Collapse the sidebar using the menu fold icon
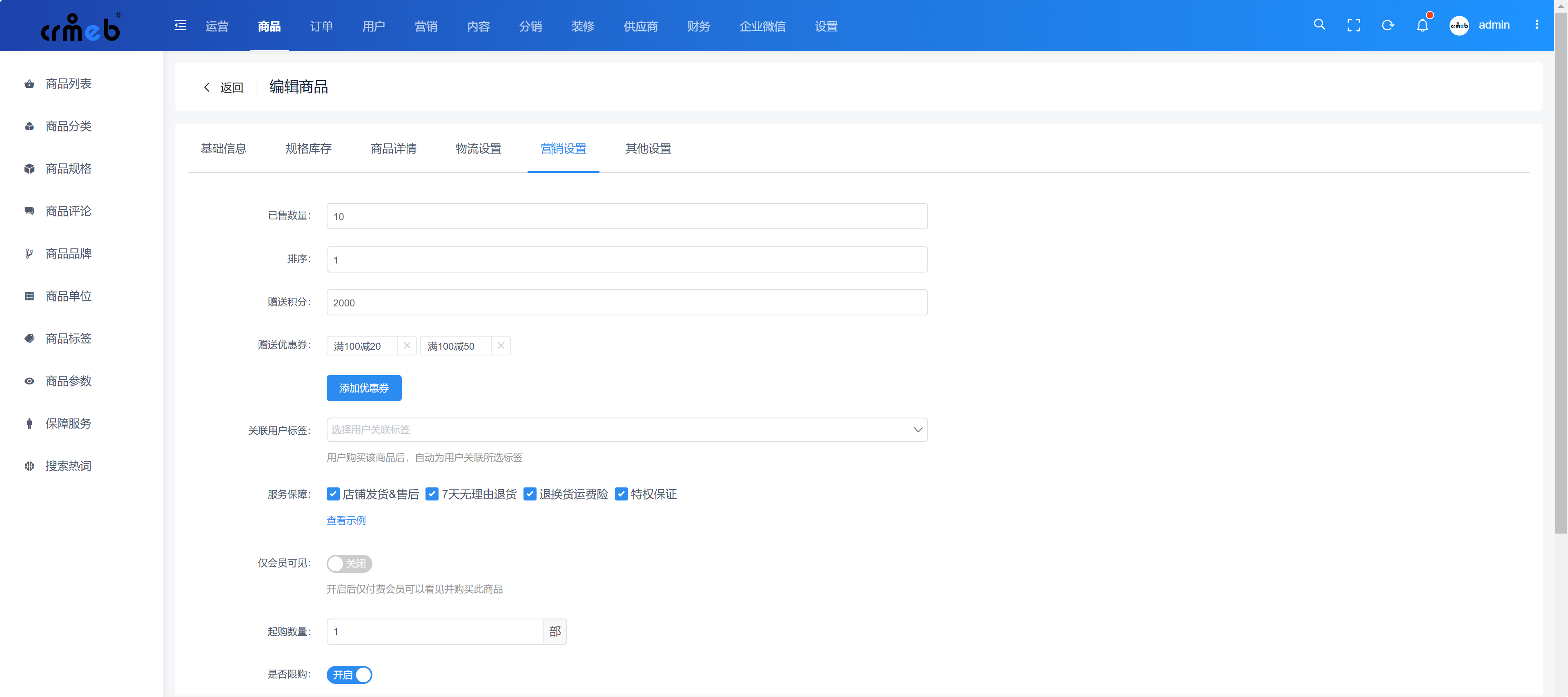 pyautogui.click(x=180, y=25)
